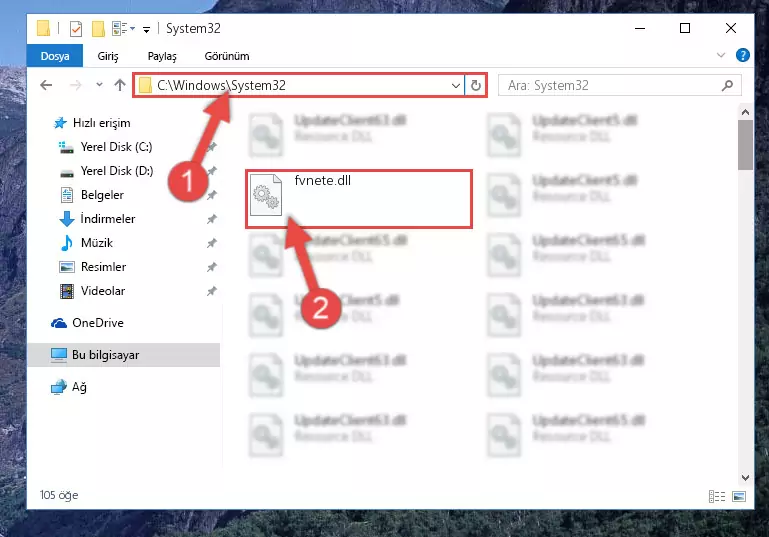769x537 pixels.
Task: Click the fvnete.dll gear file icon
Action: [x=266, y=195]
